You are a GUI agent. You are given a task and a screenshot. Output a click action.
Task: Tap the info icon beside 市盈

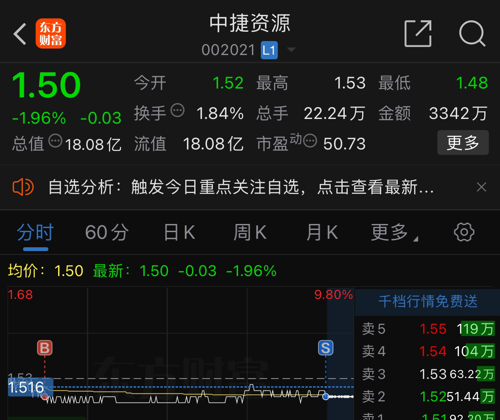coord(310,140)
